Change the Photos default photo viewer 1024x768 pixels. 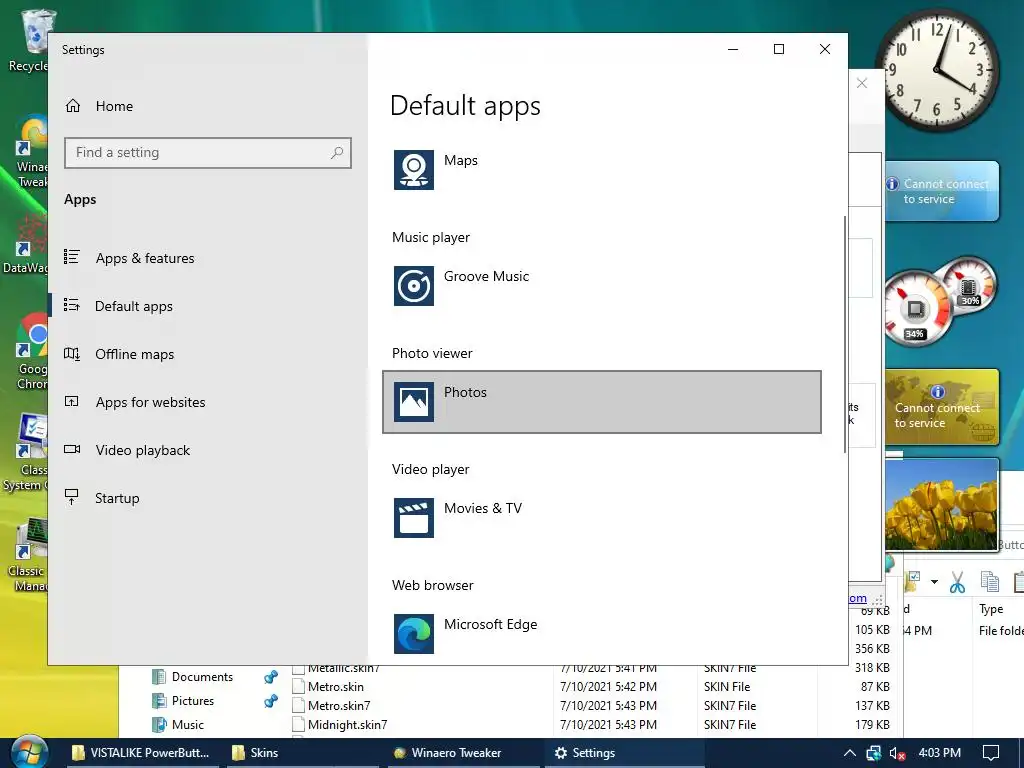[601, 402]
